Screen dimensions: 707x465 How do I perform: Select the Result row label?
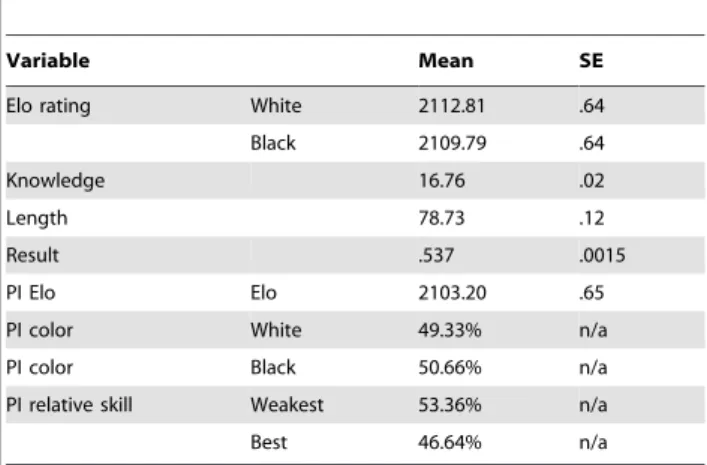[32, 255]
